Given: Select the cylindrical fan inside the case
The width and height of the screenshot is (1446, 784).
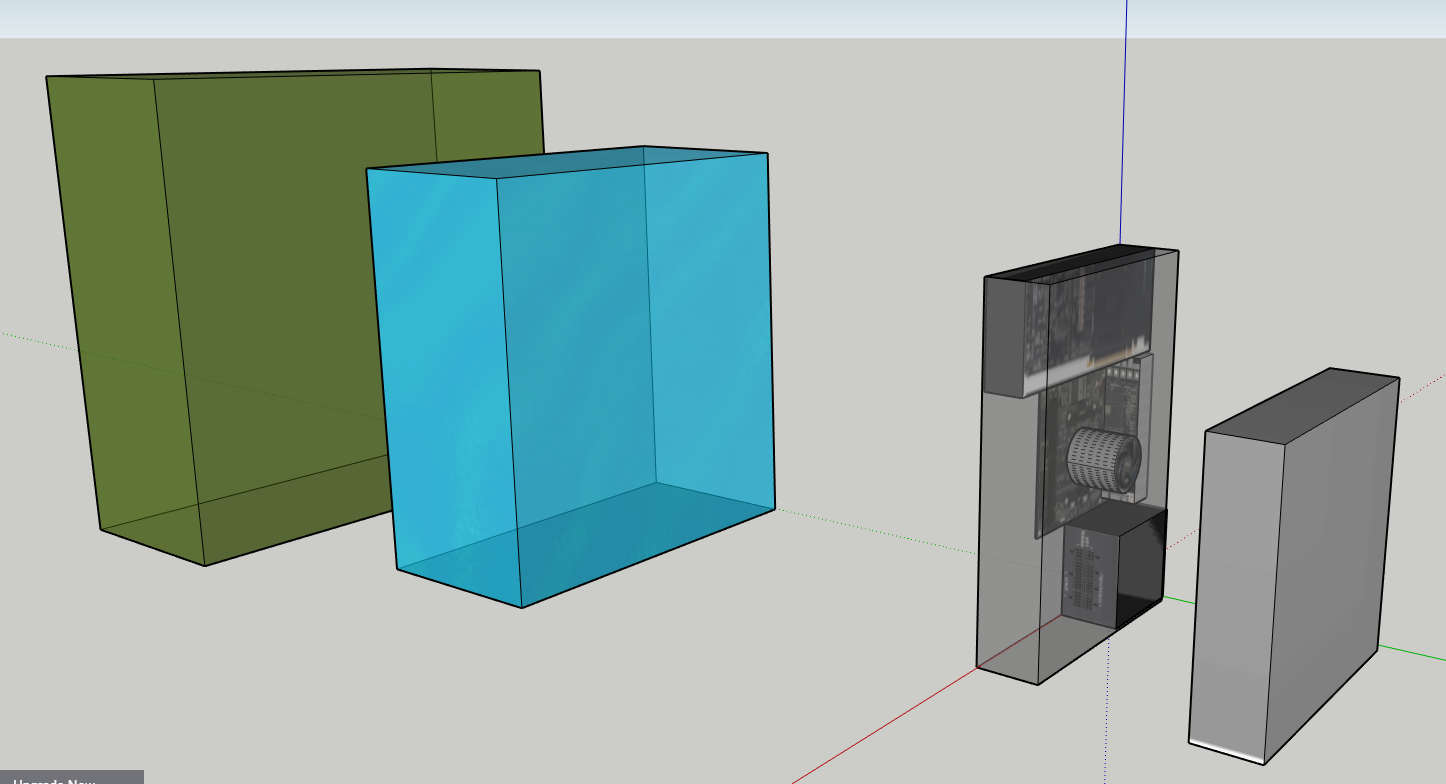Looking at the screenshot, I should [1104, 460].
